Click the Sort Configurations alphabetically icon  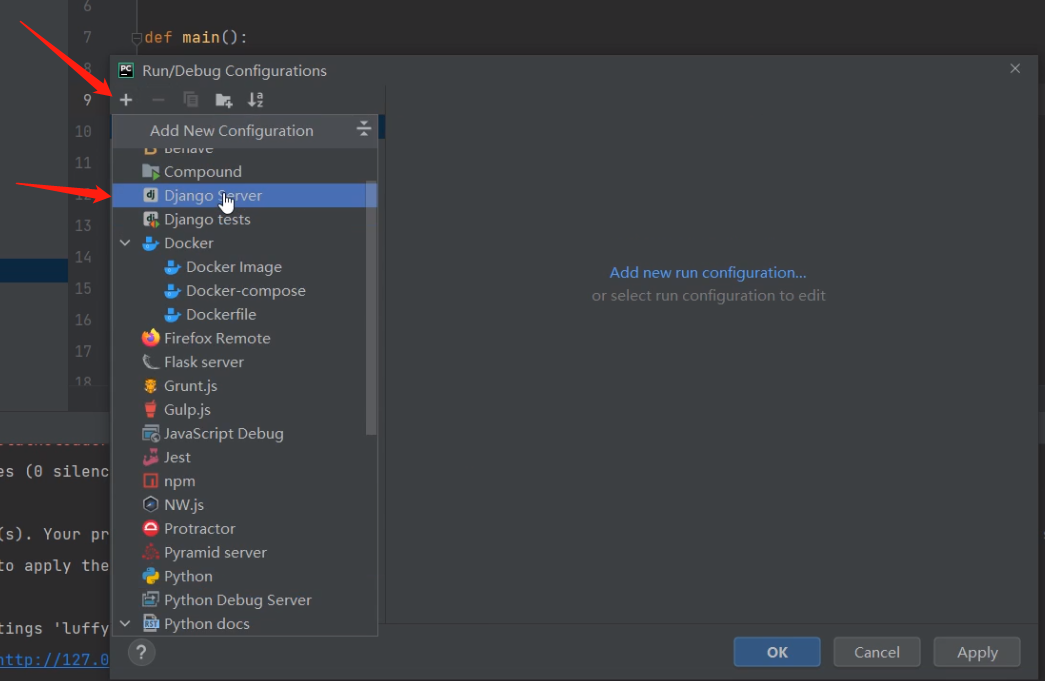[x=255, y=100]
